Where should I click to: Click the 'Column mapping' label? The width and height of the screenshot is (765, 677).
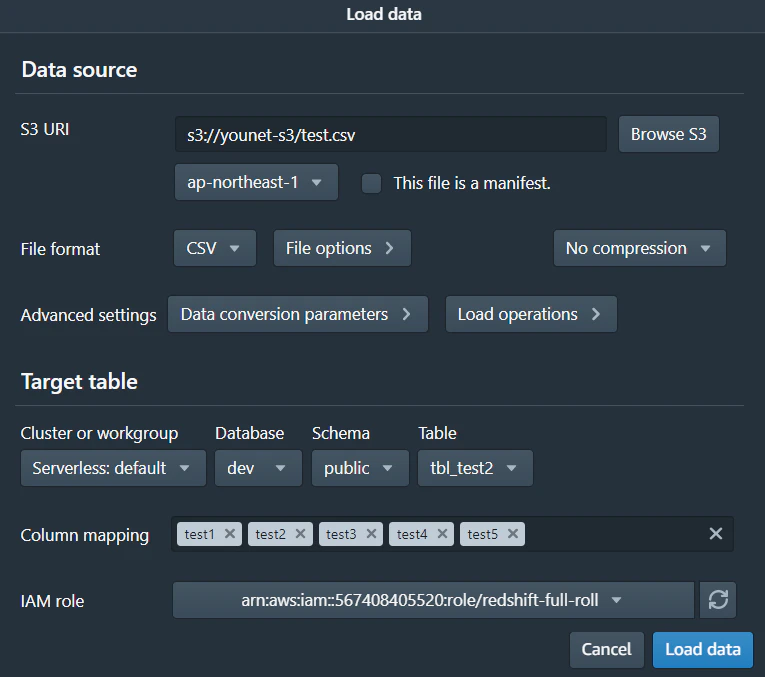[84, 536]
